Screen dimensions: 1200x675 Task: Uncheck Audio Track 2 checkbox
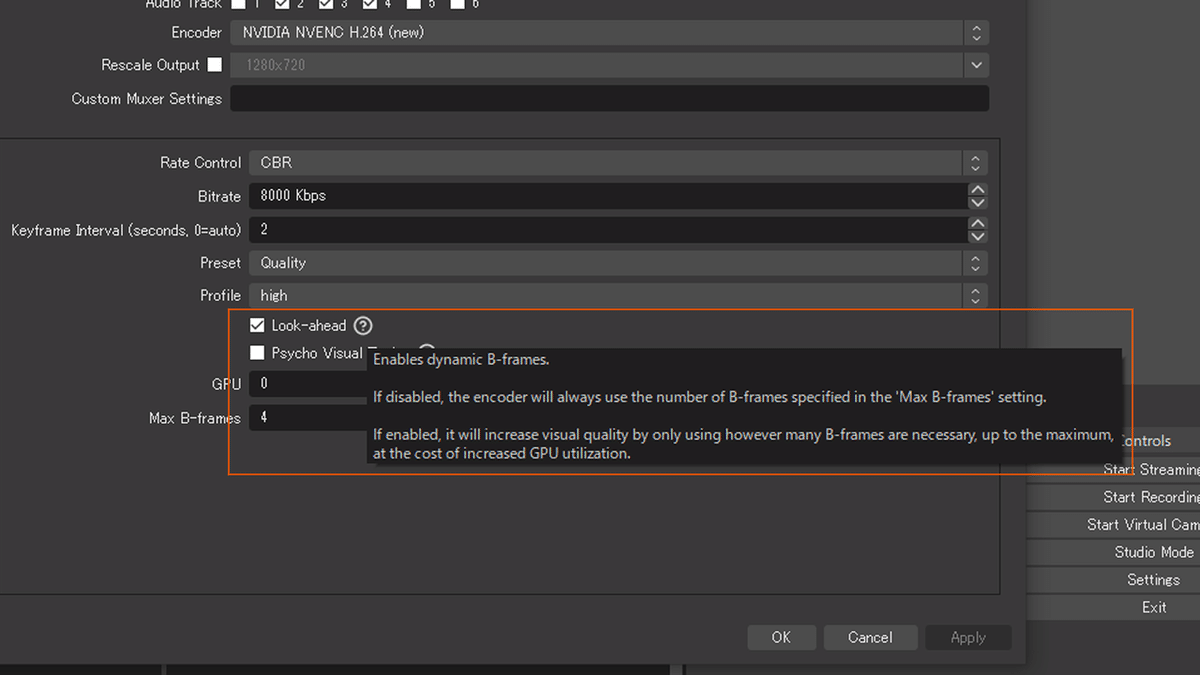[x=283, y=4]
